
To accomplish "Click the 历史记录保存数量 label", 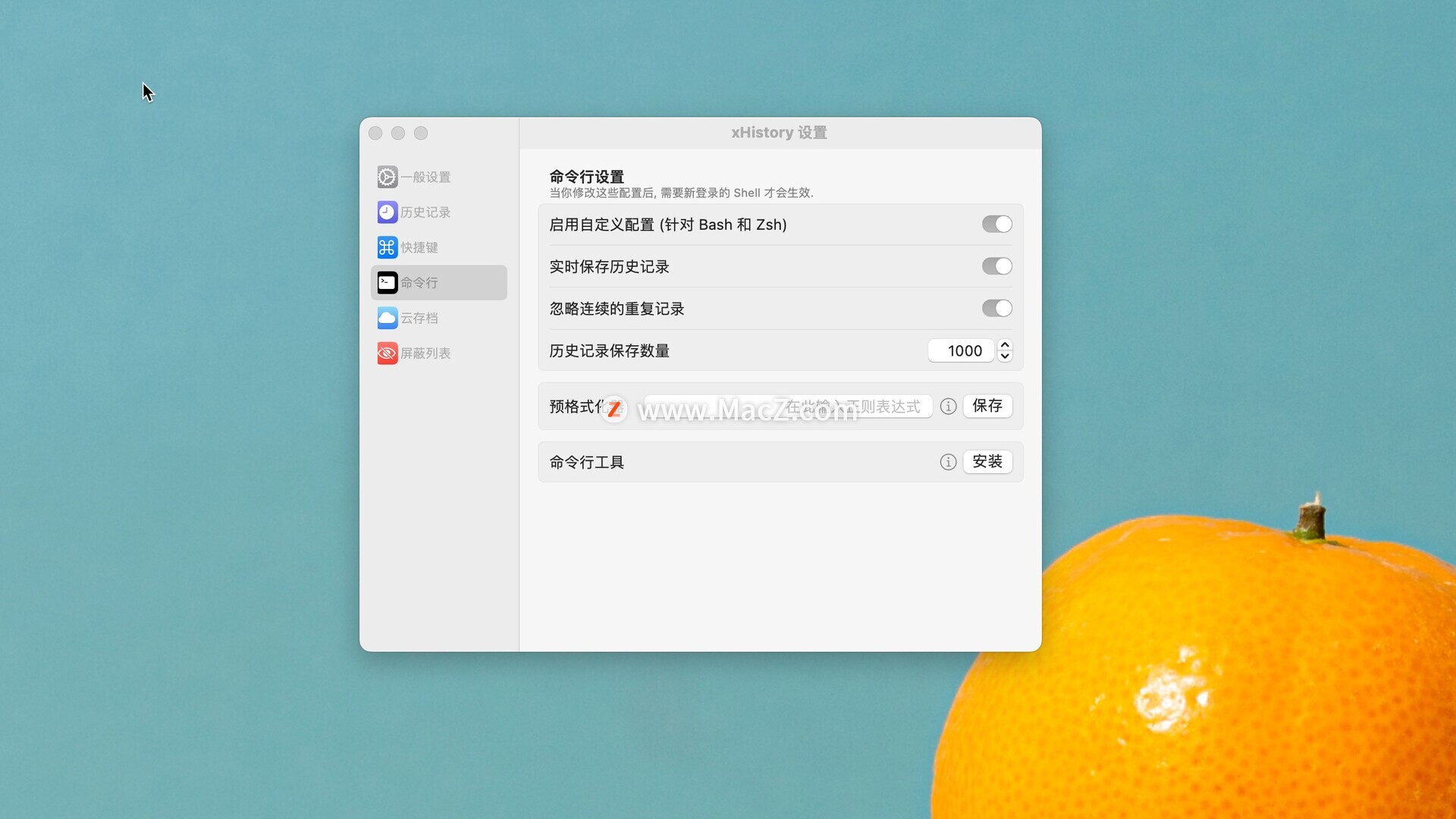I will click(610, 351).
